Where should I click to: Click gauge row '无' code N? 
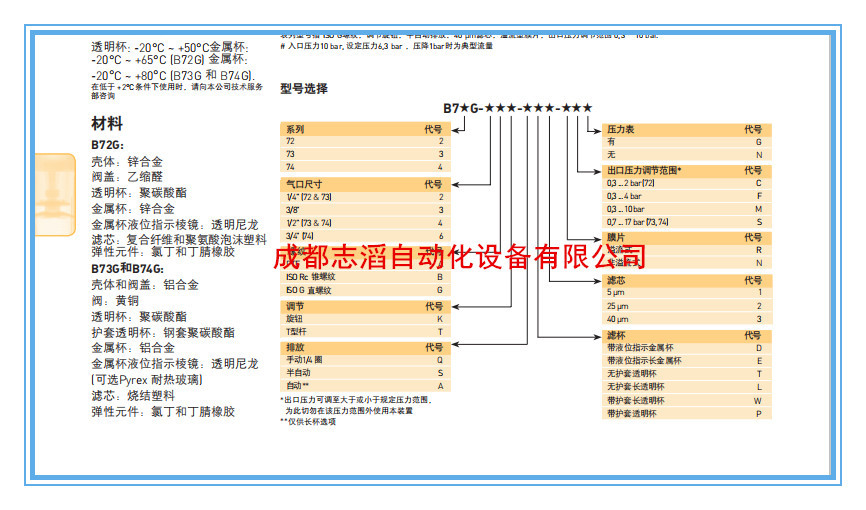tap(687, 155)
